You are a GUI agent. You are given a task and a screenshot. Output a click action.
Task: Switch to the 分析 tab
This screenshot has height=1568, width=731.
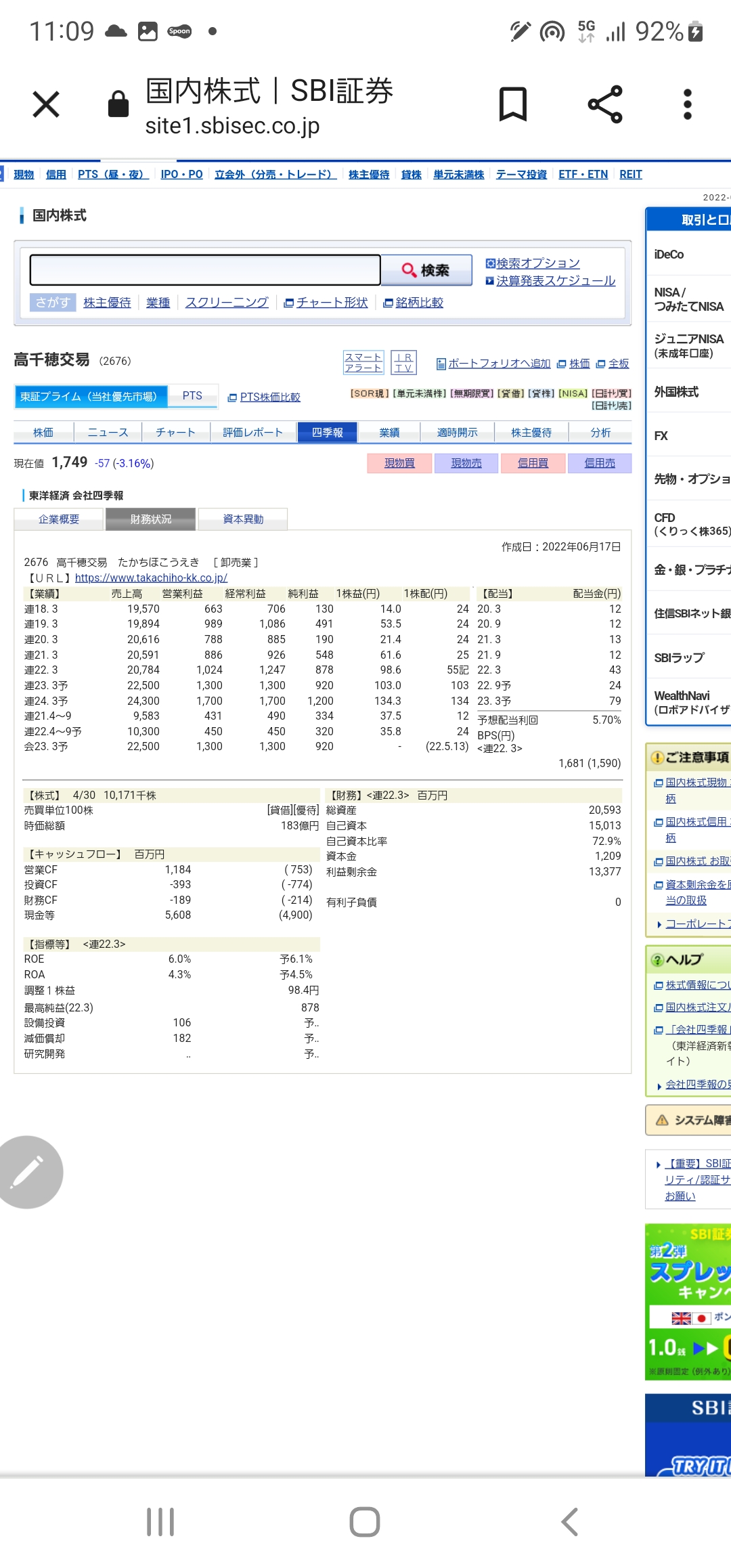[600, 433]
